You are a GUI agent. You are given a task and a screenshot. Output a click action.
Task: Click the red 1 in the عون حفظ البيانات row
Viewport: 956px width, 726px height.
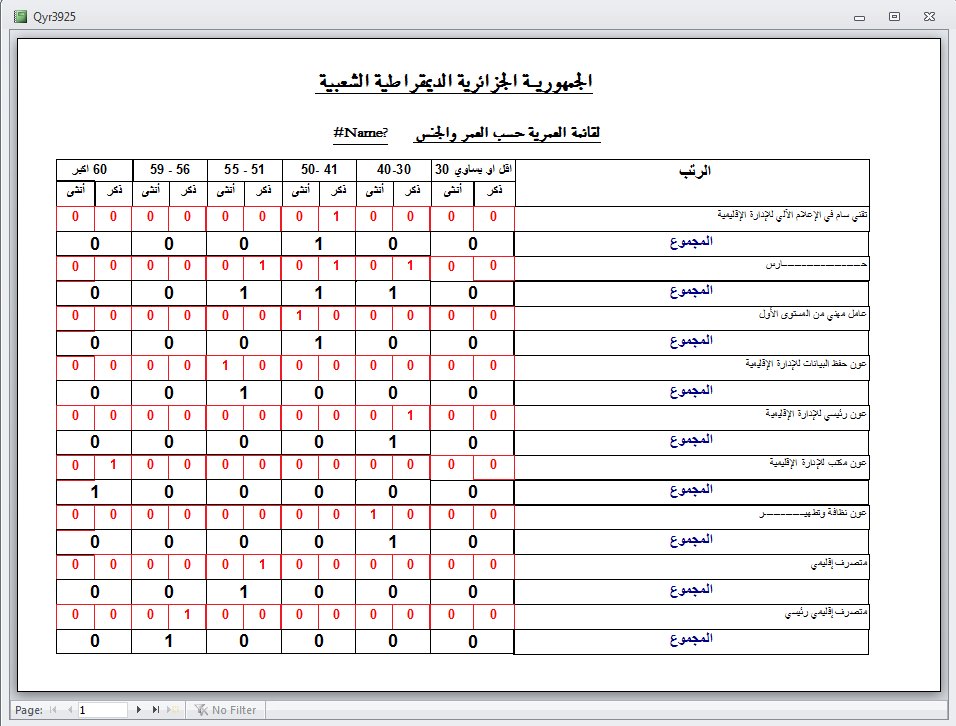225,365
